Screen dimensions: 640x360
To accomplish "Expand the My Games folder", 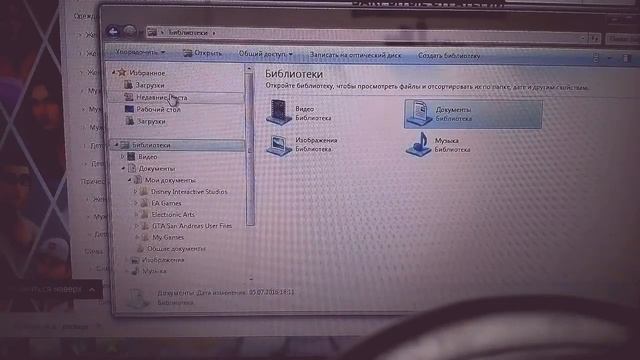I will pos(138,237).
